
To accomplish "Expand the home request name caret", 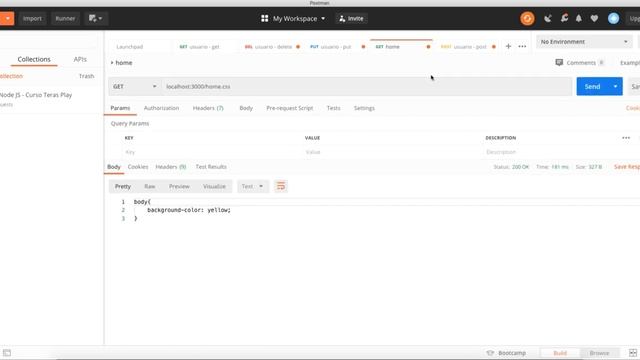I will (x=112, y=62).
